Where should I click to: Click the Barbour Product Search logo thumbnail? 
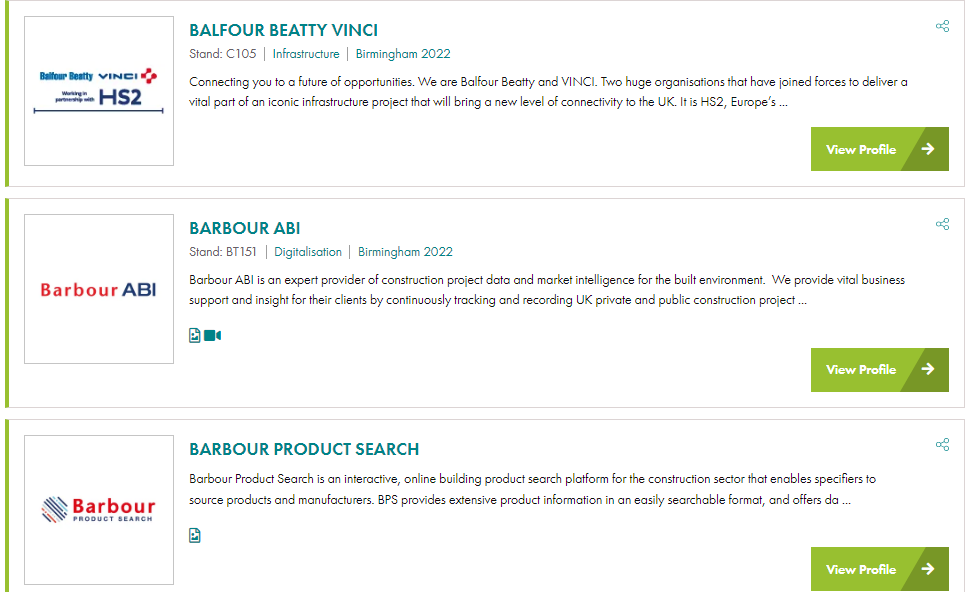[99, 510]
